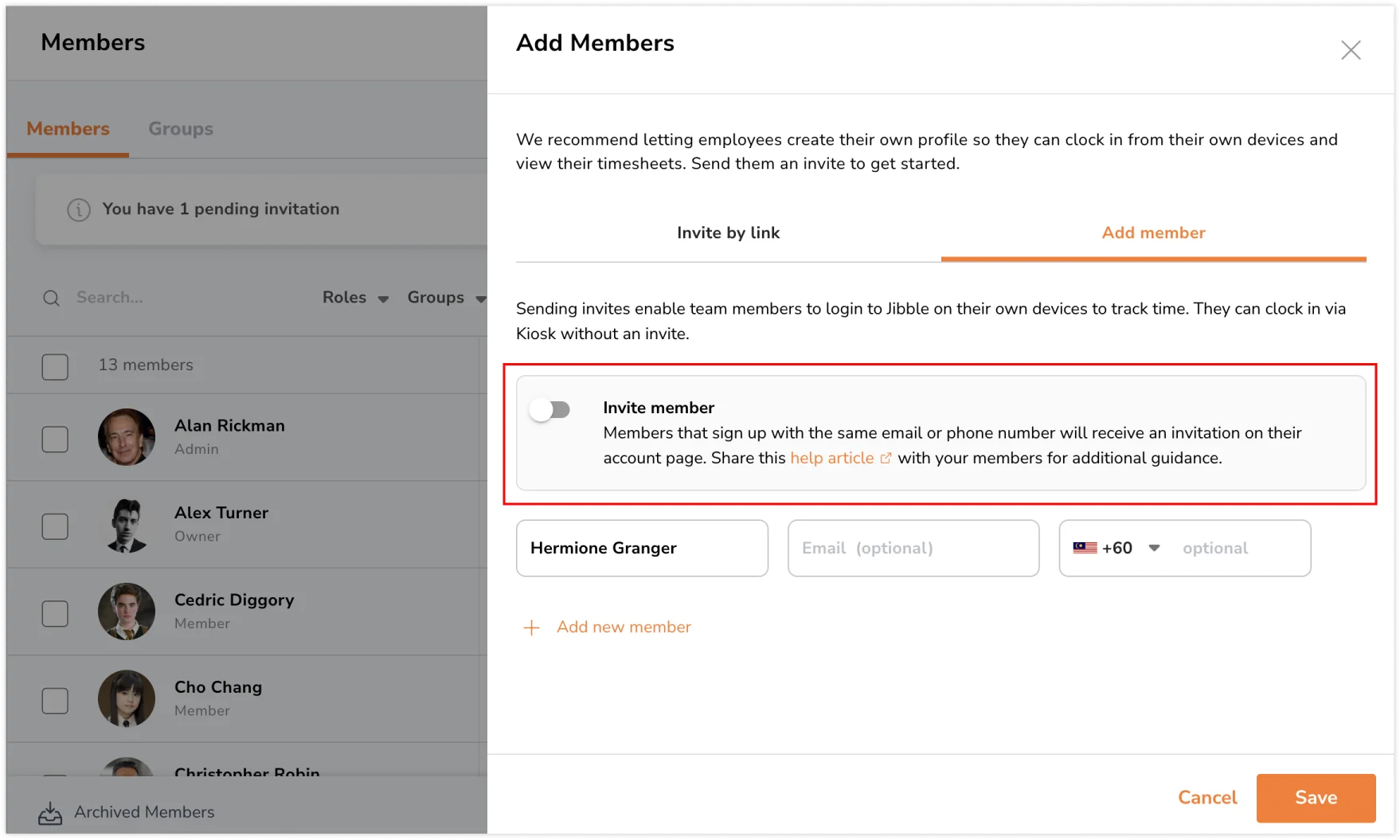Click the search magnifier icon

coord(52,299)
